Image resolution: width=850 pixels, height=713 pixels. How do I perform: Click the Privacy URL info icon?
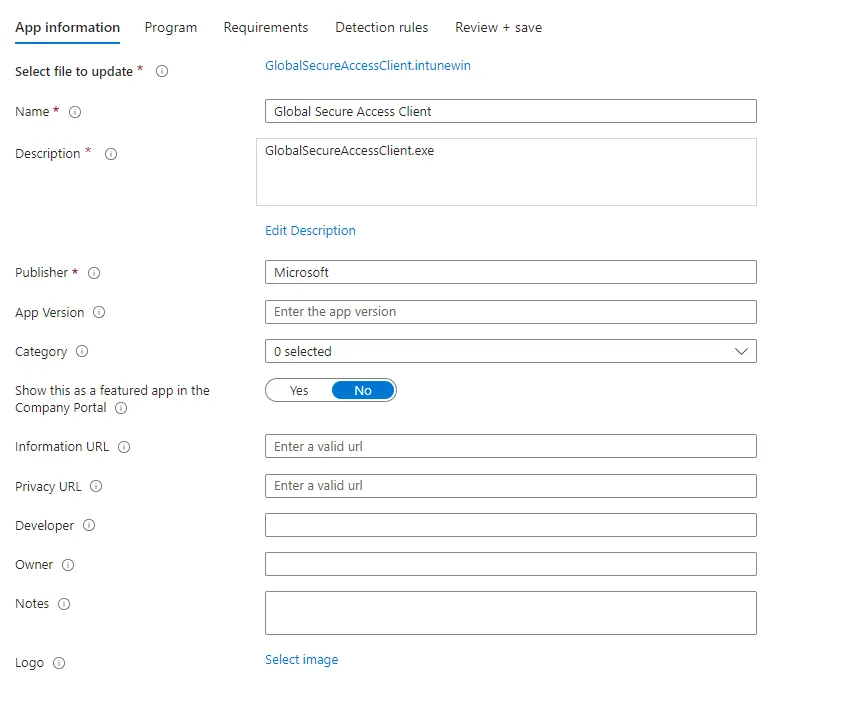pos(96,486)
